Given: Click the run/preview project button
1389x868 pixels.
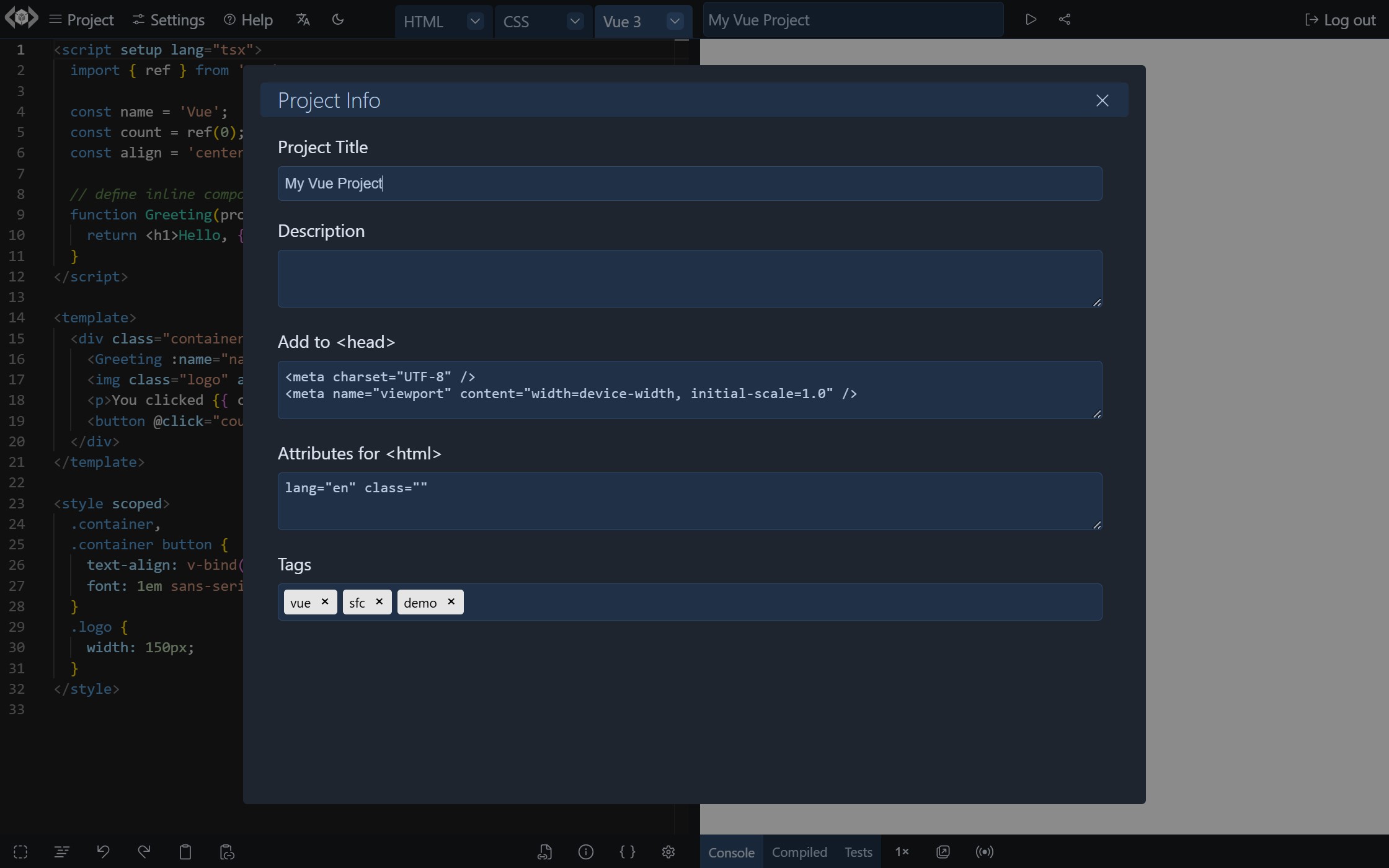Looking at the screenshot, I should tap(1030, 19).
